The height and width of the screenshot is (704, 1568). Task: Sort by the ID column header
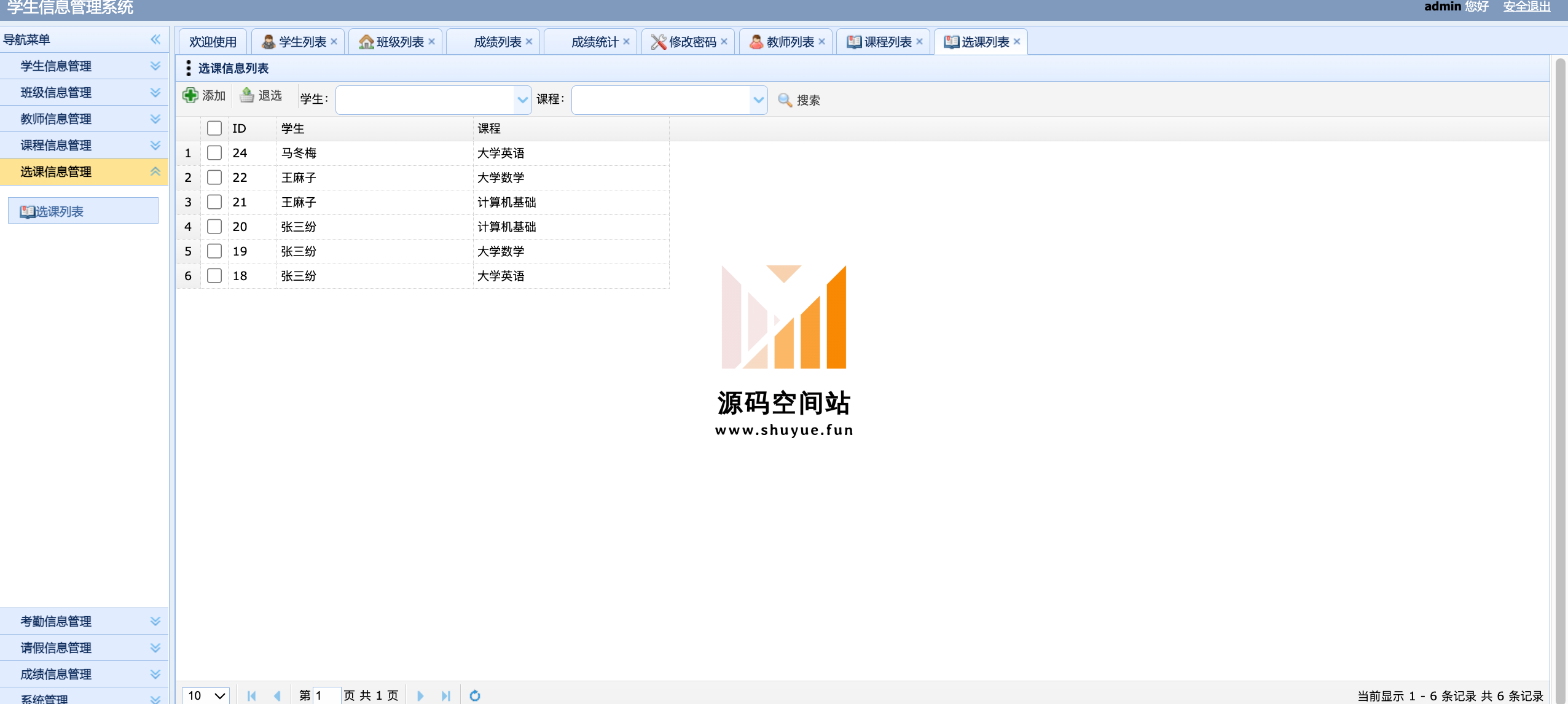coord(252,128)
